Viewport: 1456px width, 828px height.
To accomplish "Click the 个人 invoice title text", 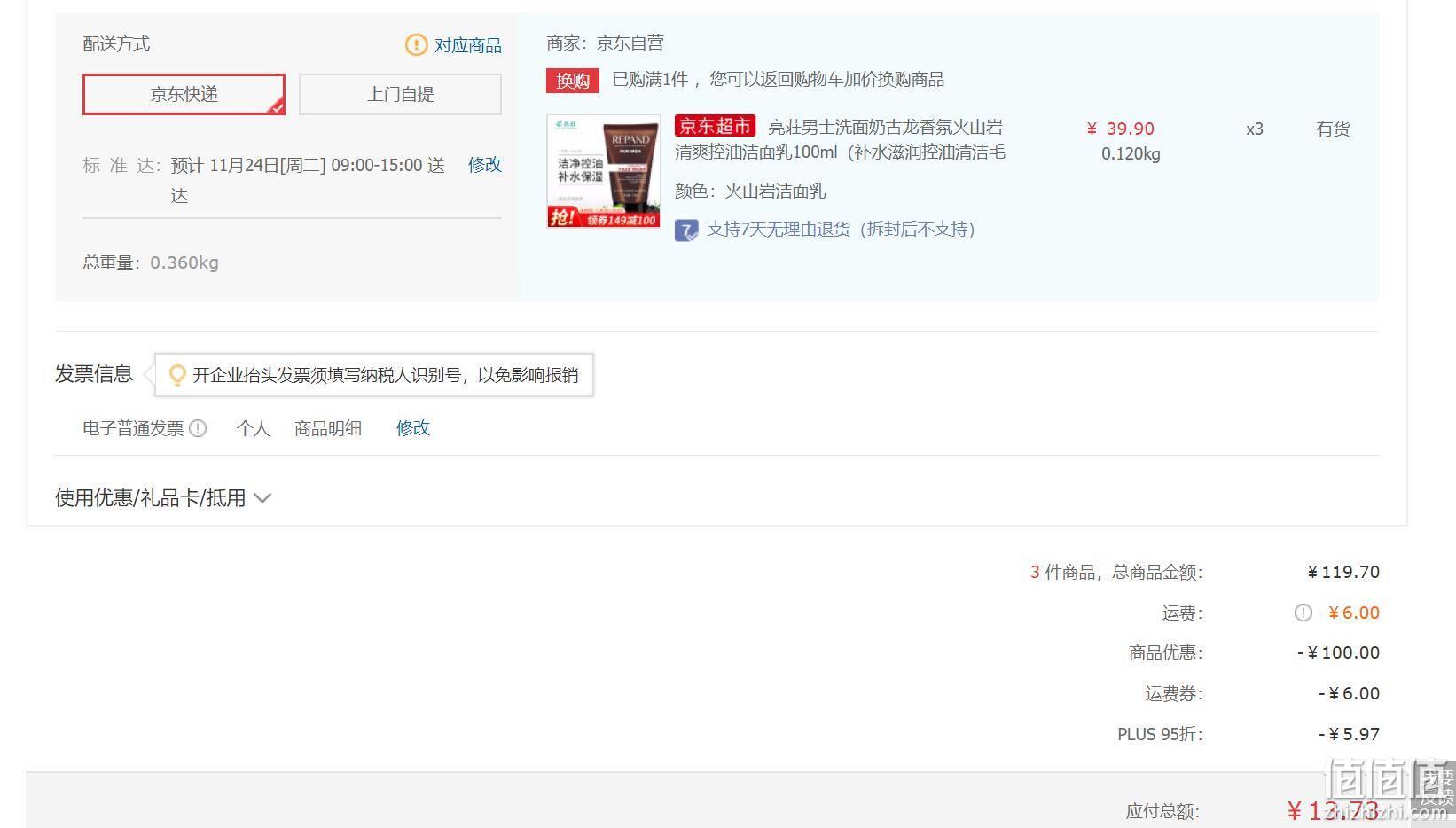I will (253, 428).
